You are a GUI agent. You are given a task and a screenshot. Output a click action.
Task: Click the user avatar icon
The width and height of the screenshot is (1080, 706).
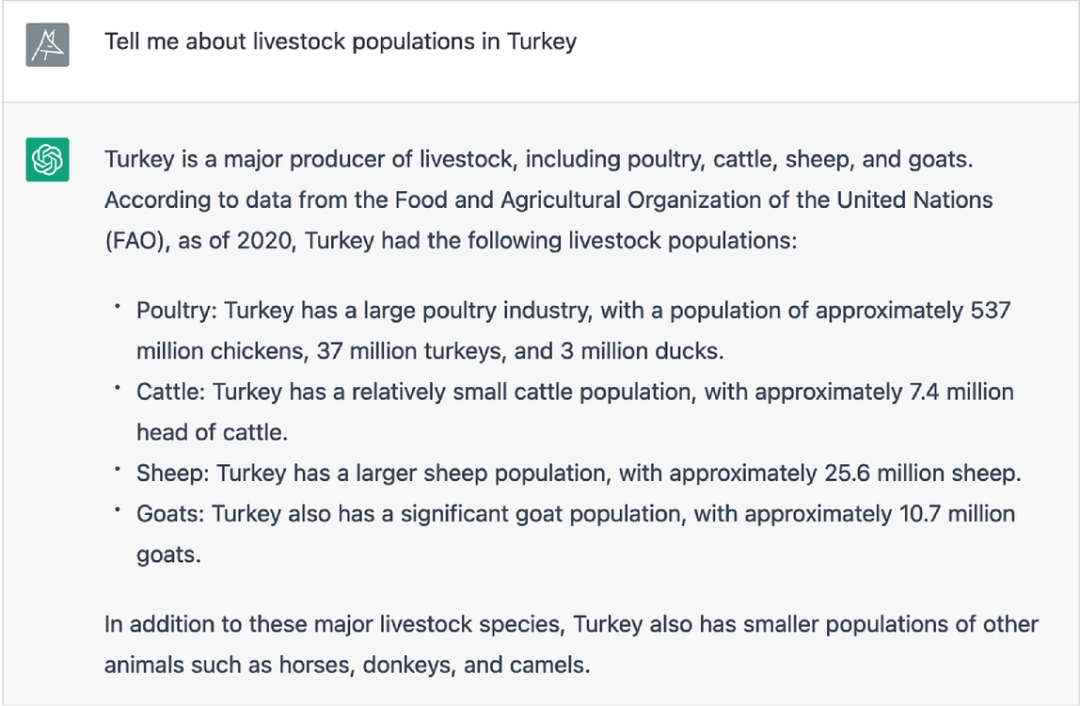47,45
